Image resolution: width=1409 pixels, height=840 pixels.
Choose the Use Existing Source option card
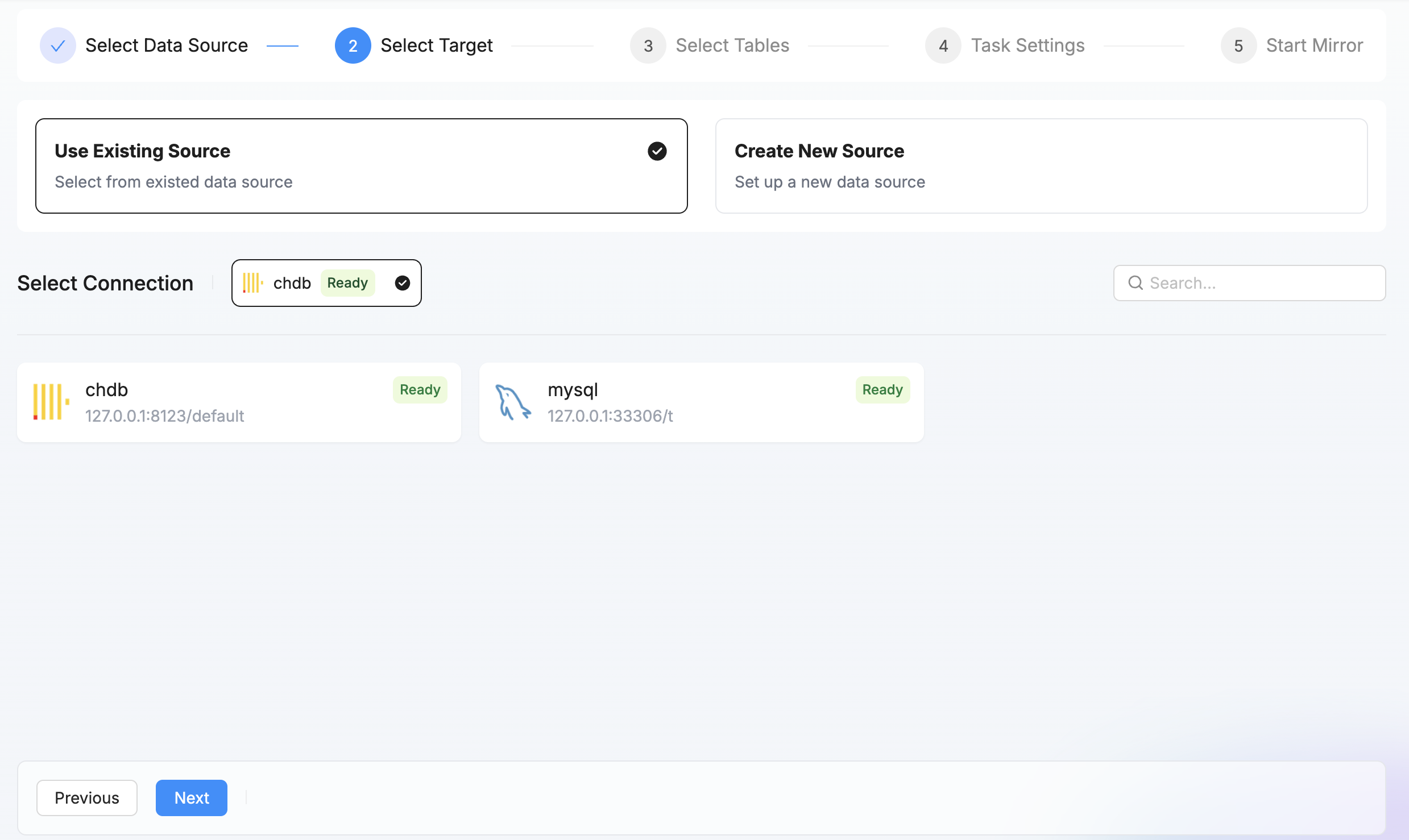[x=362, y=166]
